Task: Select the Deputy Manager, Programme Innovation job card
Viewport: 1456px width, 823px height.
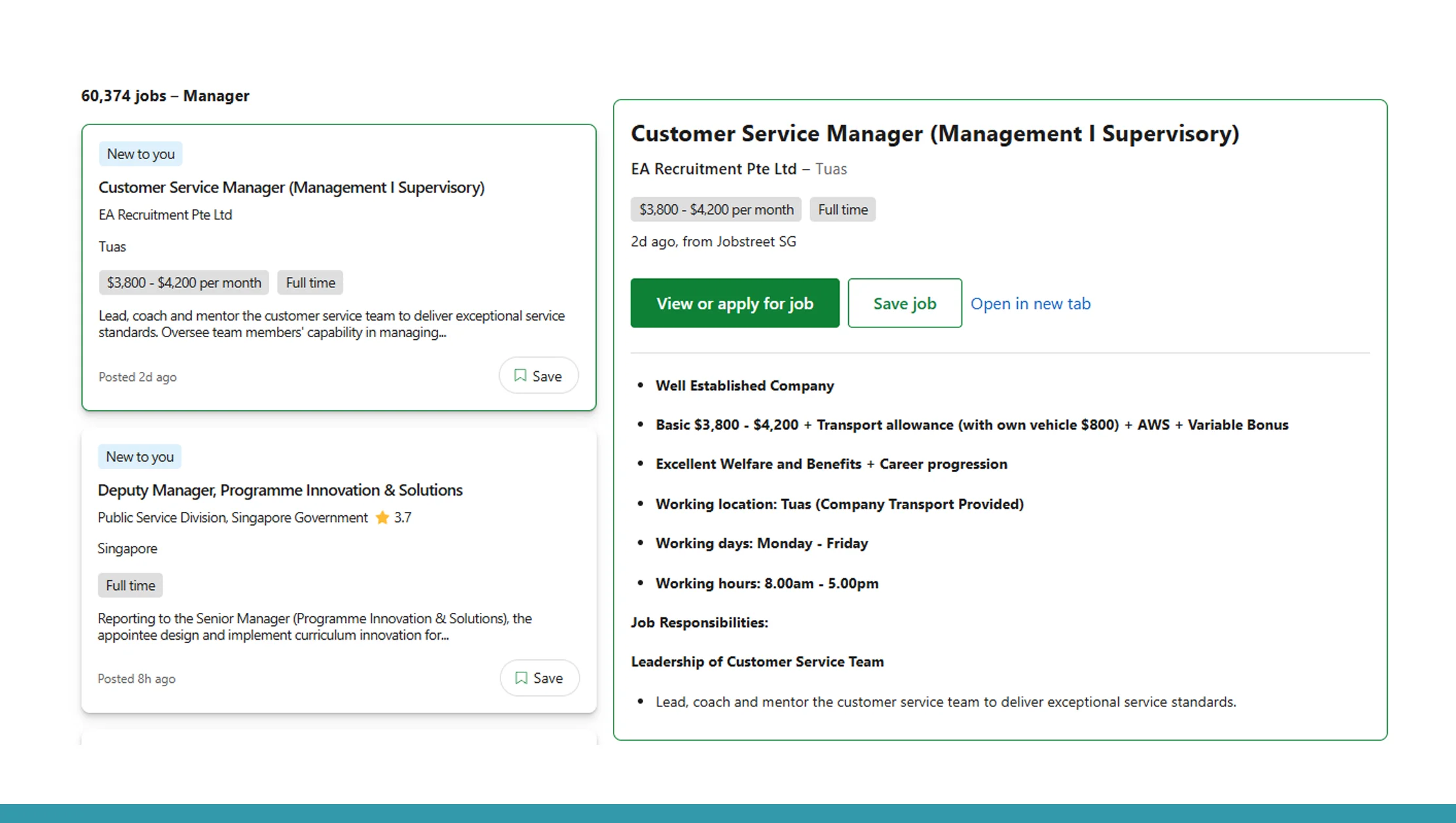Action: click(x=338, y=563)
